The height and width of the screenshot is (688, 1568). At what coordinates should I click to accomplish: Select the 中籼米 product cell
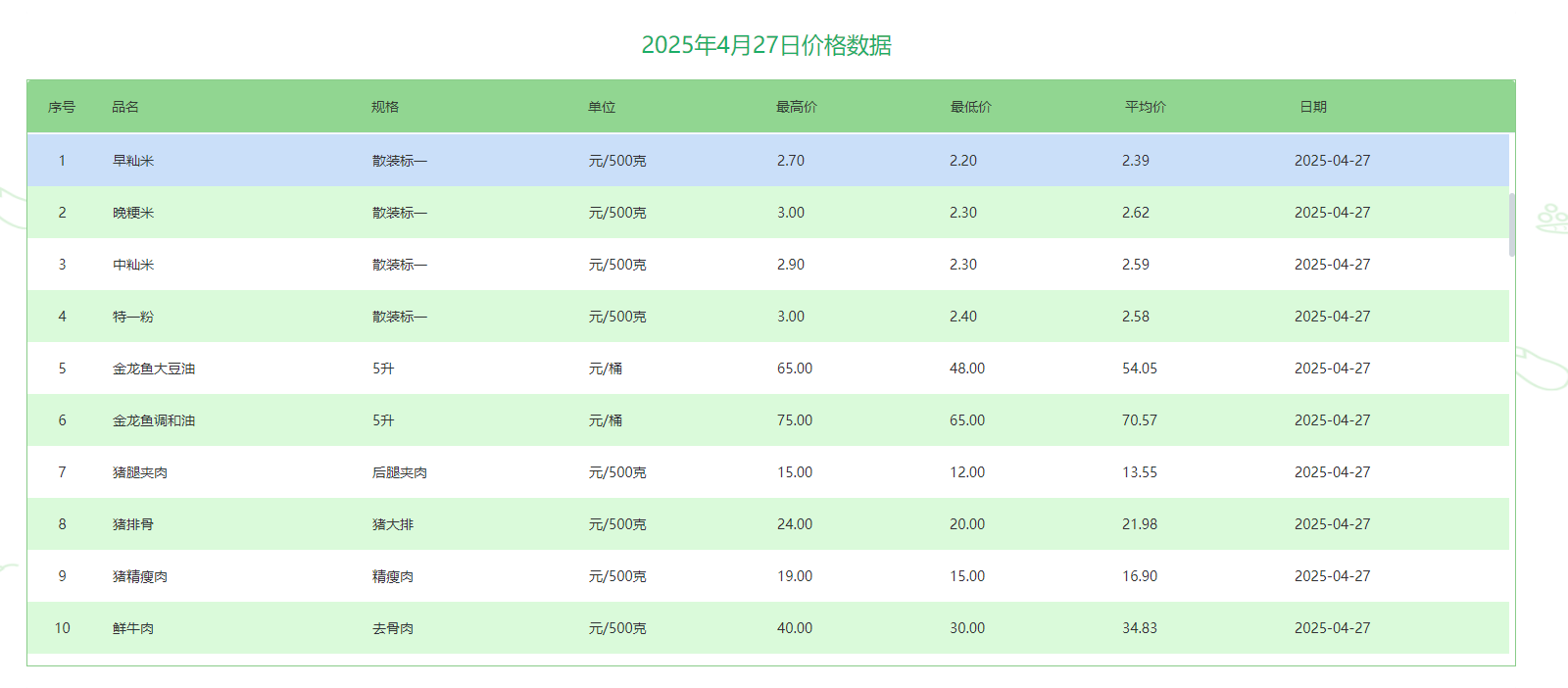tap(133, 265)
